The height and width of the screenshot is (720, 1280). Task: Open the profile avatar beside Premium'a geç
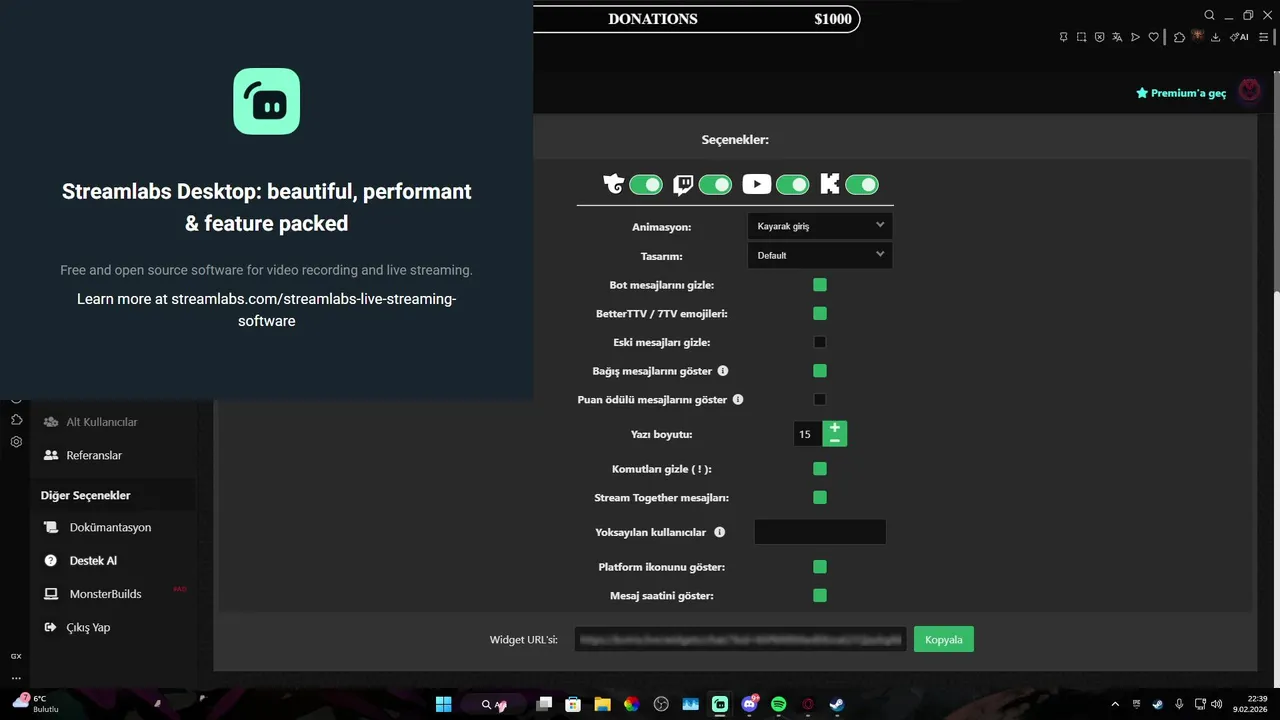pos(1249,92)
